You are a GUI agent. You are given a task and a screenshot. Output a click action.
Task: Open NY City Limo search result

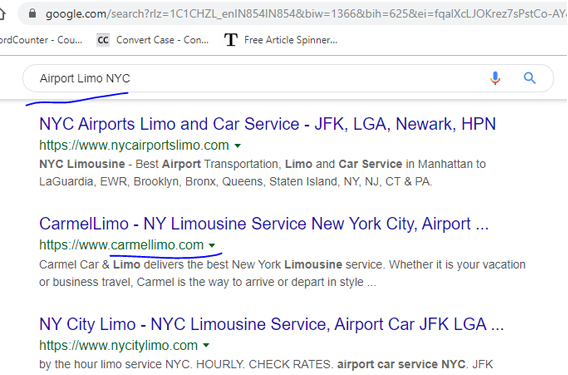click(271, 324)
